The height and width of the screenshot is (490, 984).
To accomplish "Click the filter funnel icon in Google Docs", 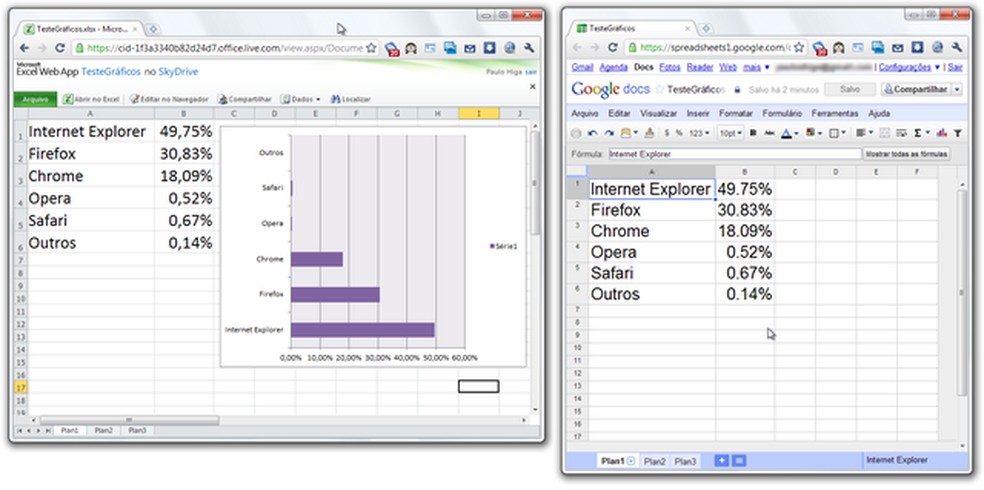I will point(958,133).
